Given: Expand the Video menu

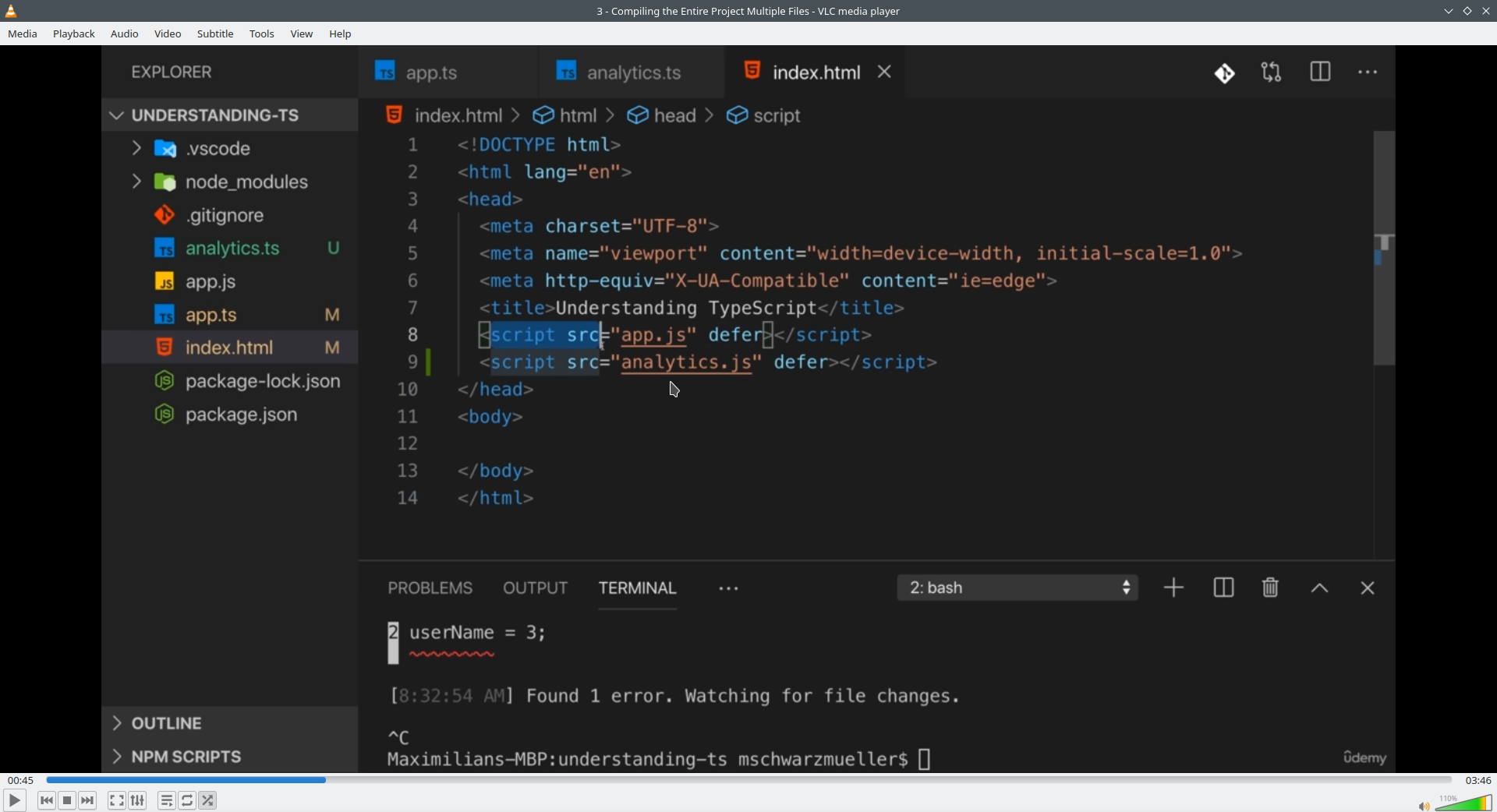Looking at the screenshot, I should pos(168,34).
